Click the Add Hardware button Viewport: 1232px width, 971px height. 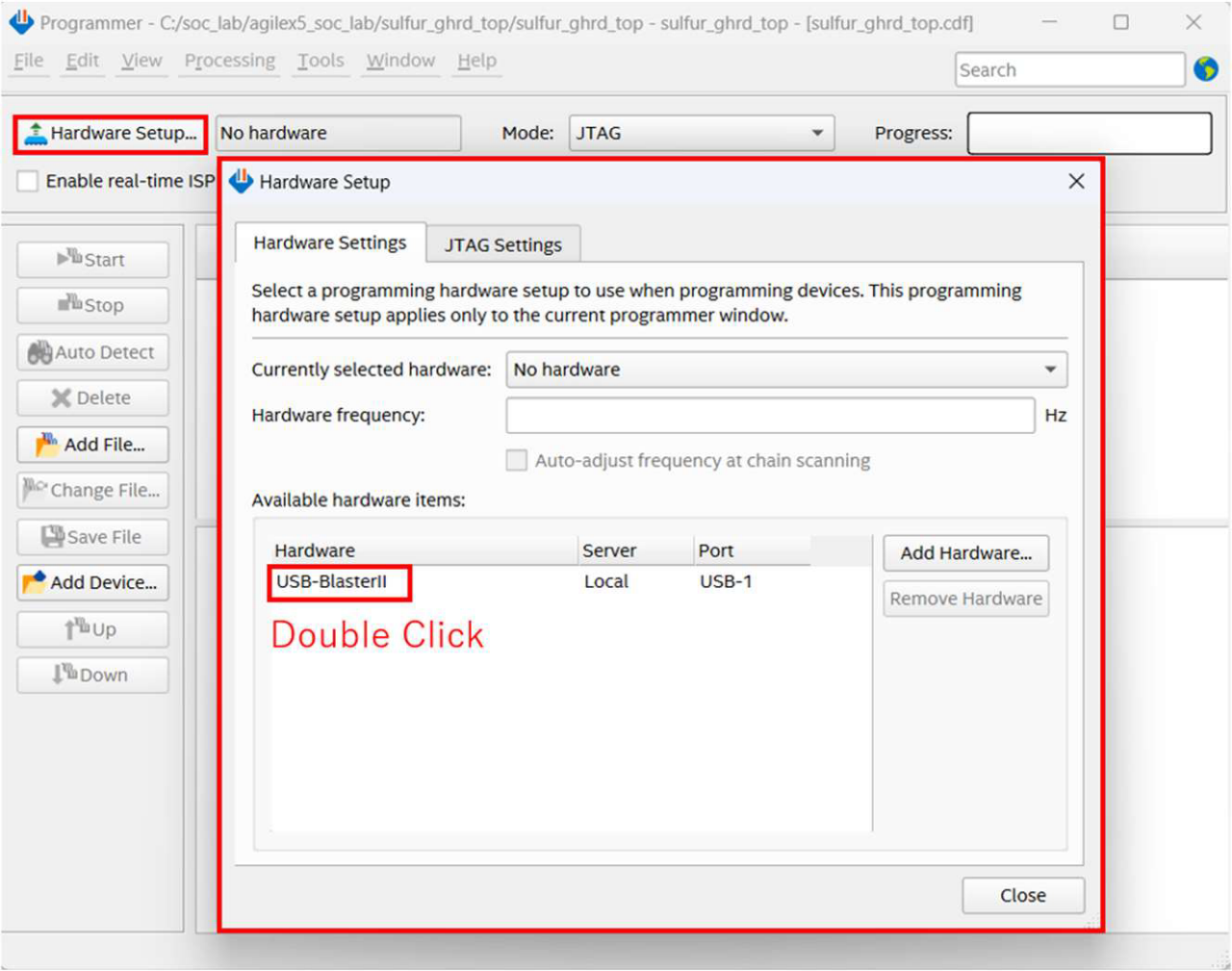coord(965,553)
